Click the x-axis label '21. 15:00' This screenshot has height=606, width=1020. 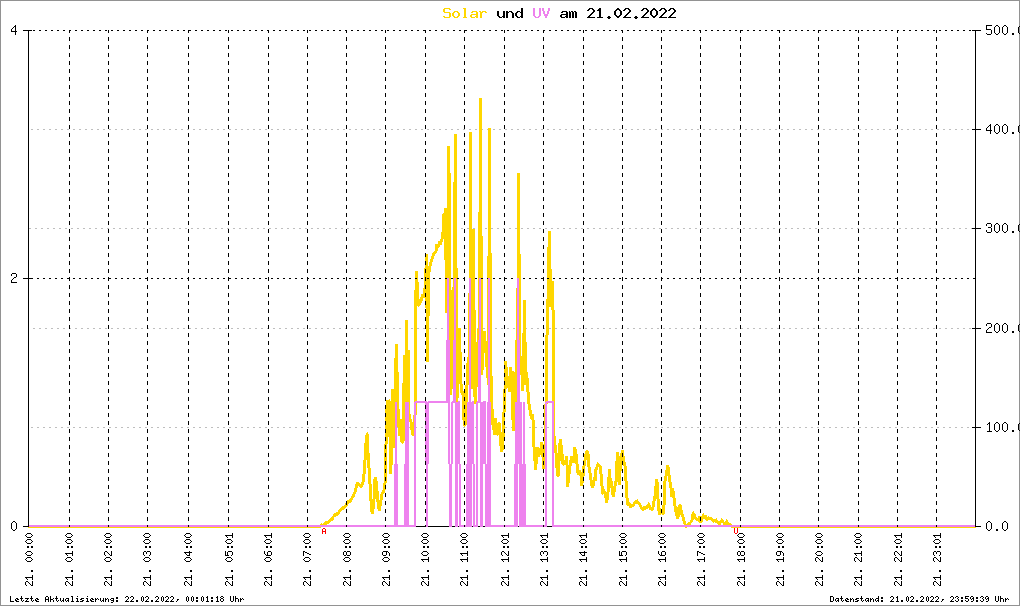coord(623,560)
